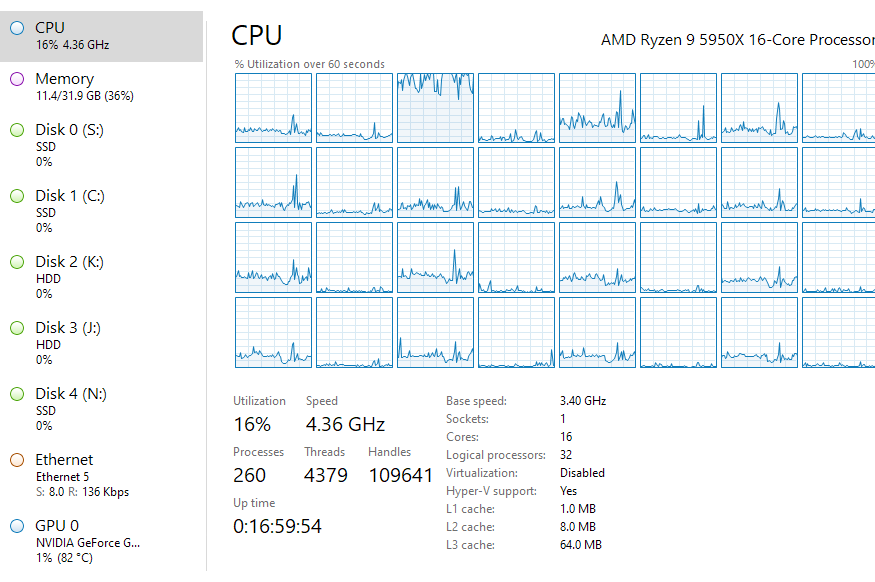875x582 pixels.
Task: Click the busiest core graph in top row
Action: 435,107
